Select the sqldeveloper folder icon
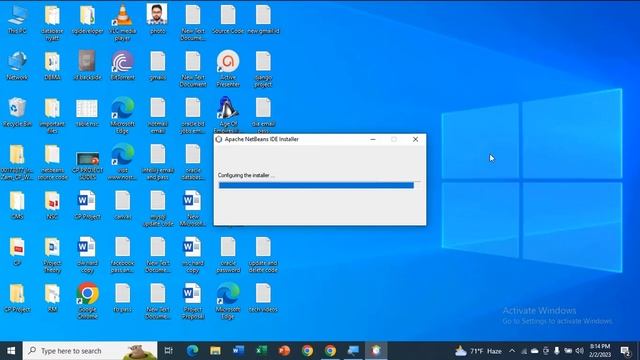 coord(87,20)
